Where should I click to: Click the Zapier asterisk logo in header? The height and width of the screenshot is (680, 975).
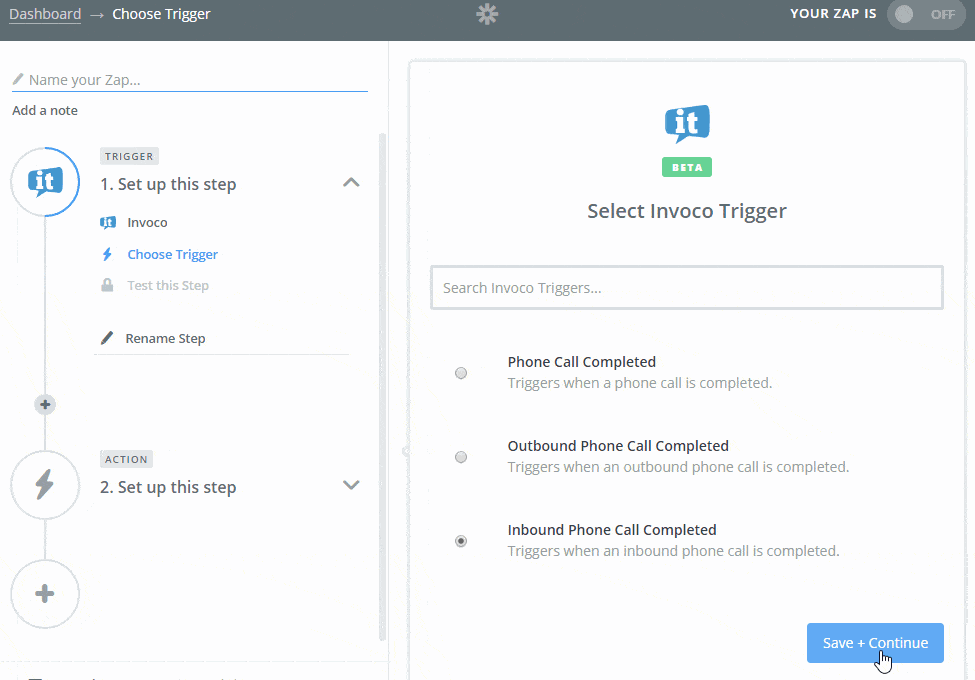coord(488,14)
